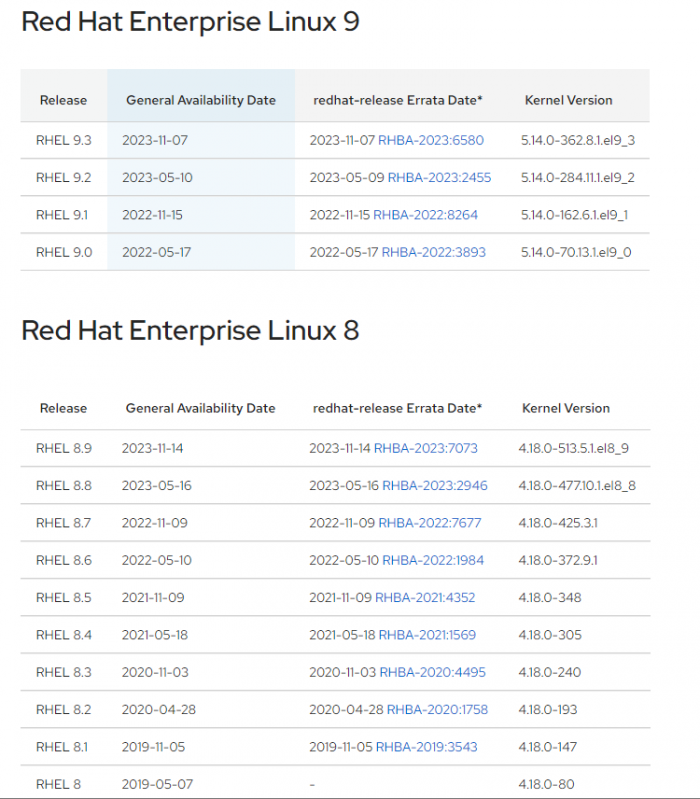This screenshot has width=700, height=799.
Task: Click the RHEL 8 Kernel Version column header
Action: [x=566, y=408]
